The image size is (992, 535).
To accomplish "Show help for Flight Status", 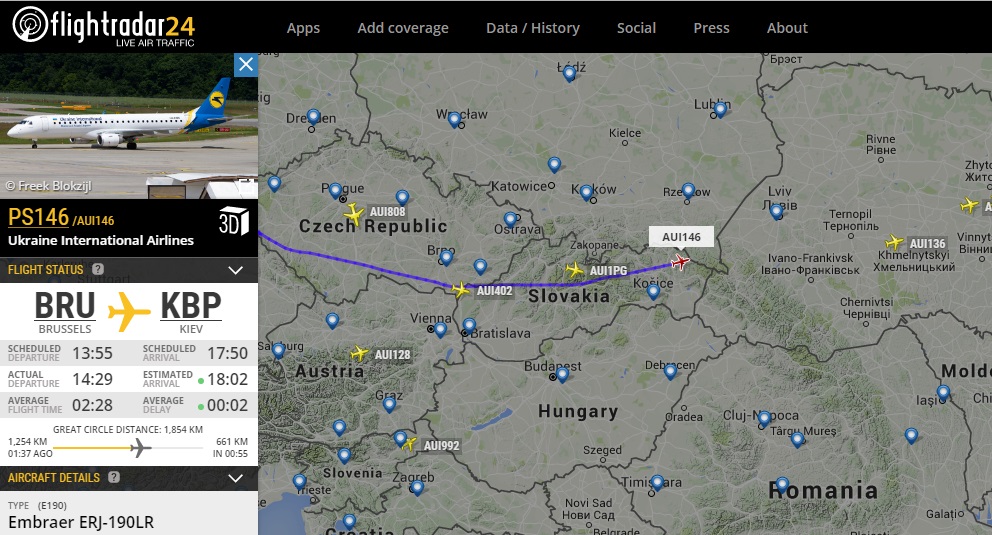I will (98, 269).
